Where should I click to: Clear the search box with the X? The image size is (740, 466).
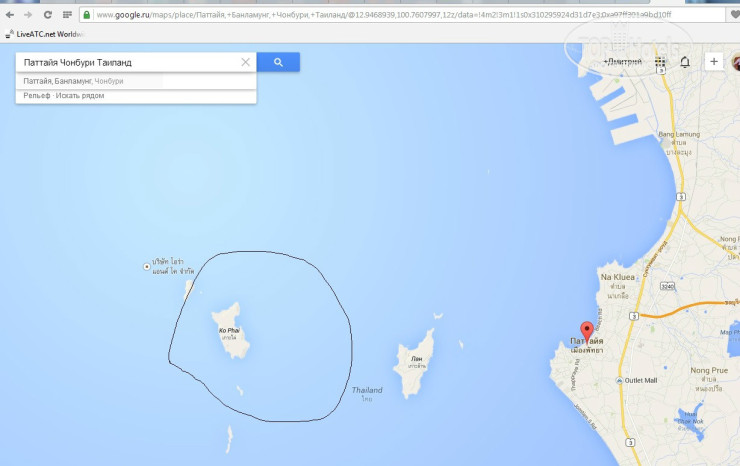(245, 62)
